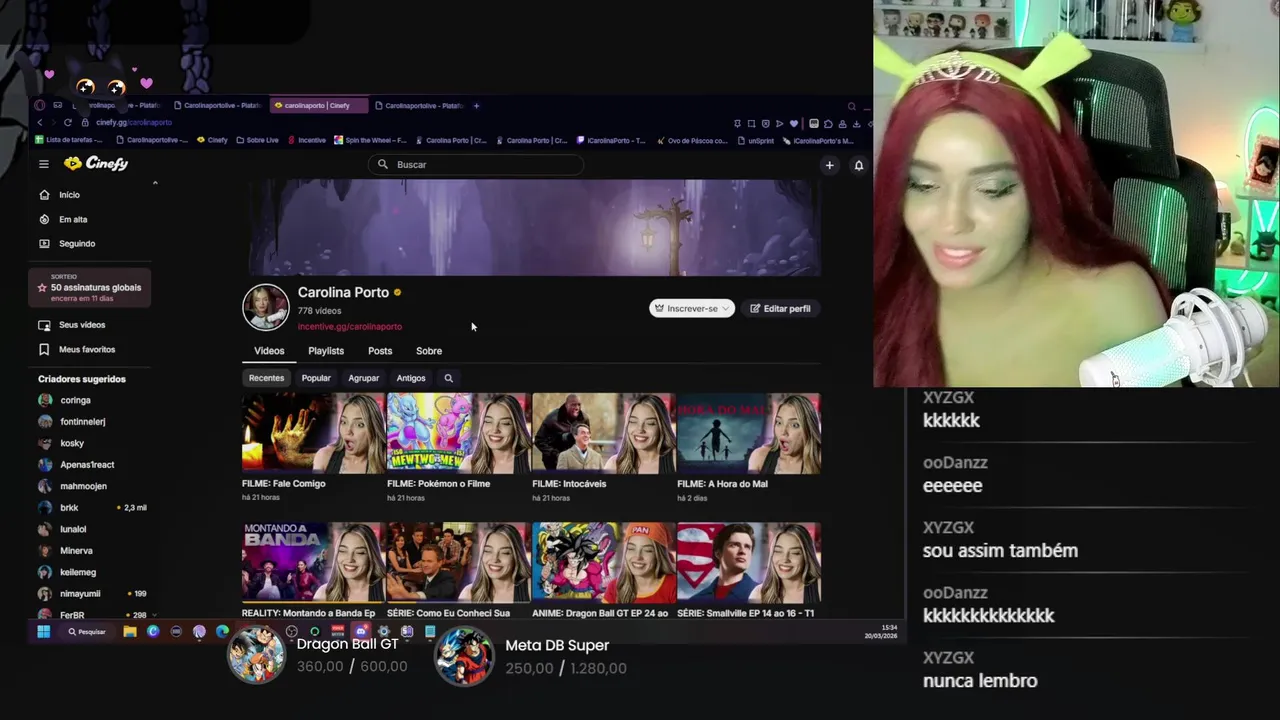Screen dimensions: 1280x720
Task: Open video FILME: A Hora do Mal thumbnail
Action: point(748,433)
